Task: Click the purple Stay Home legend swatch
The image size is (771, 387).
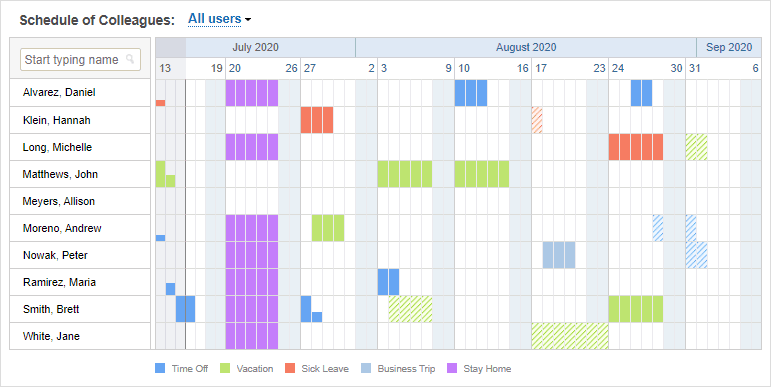Action: (452, 368)
